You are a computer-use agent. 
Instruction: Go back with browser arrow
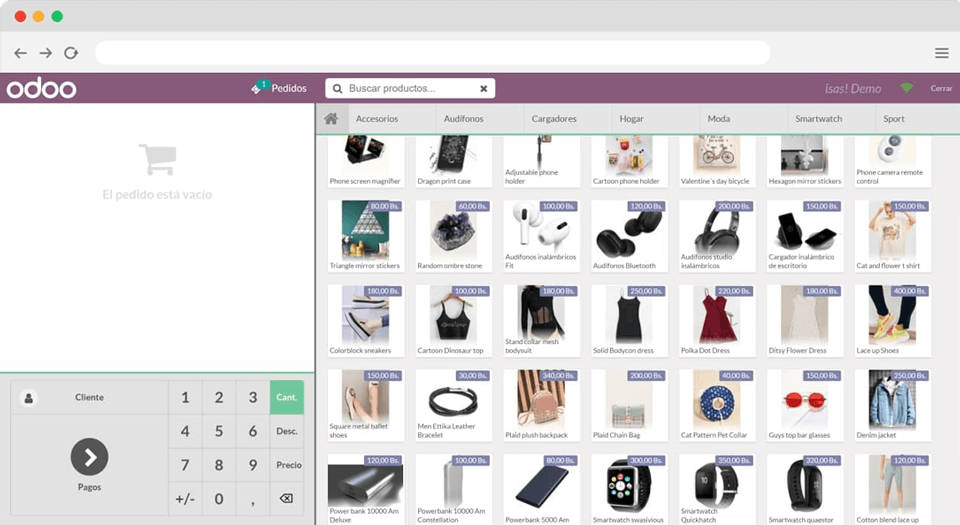coord(20,53)
